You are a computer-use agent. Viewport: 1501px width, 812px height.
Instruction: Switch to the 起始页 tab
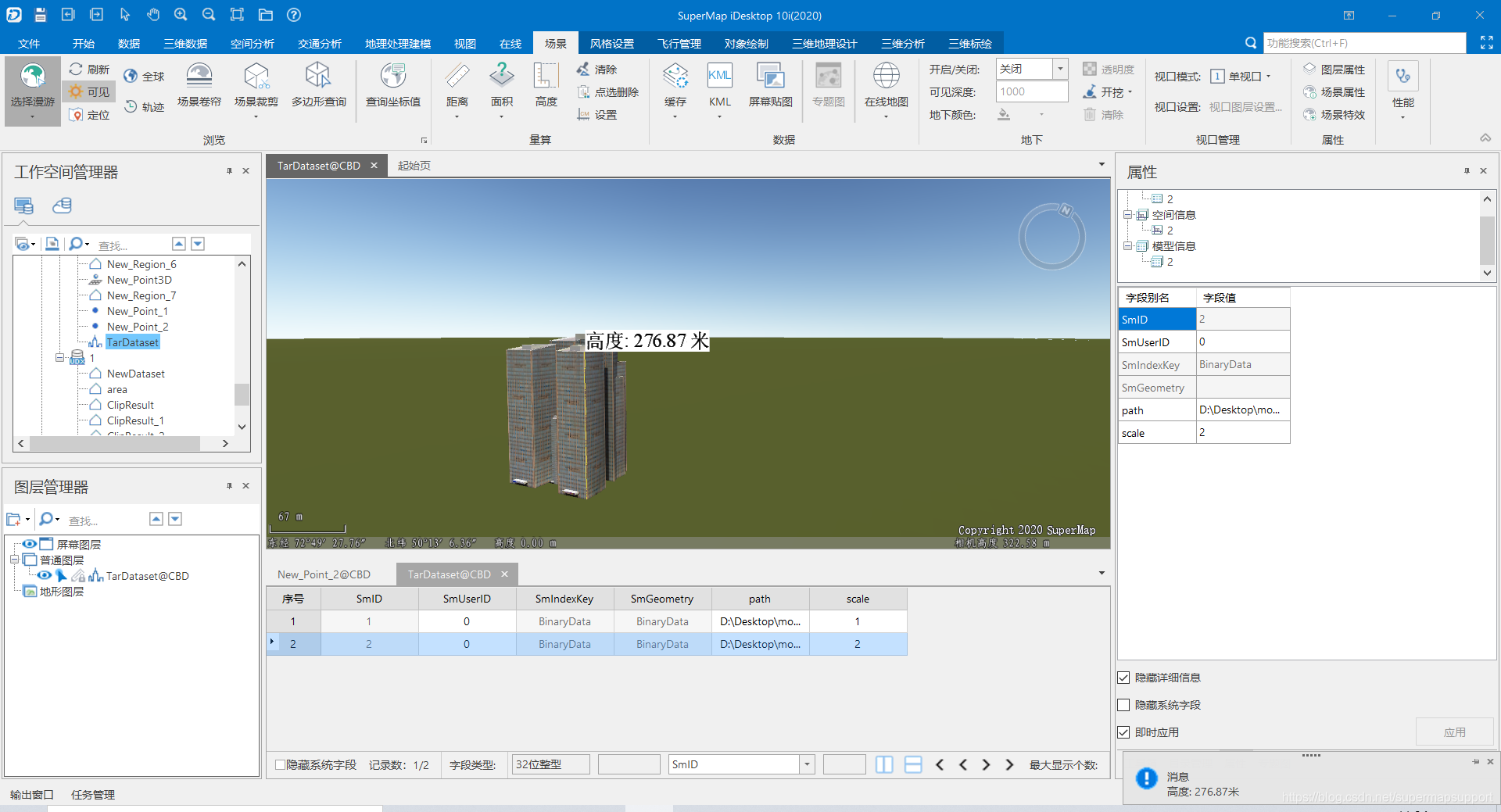coord(414,166)
